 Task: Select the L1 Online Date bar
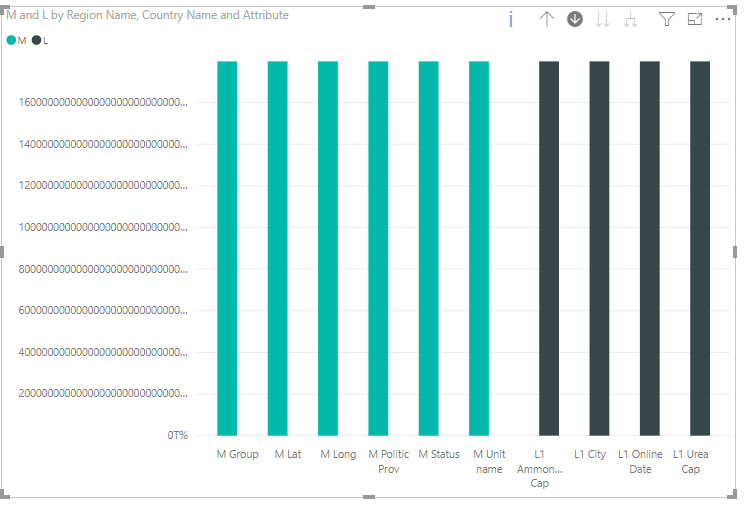(649, 248)
